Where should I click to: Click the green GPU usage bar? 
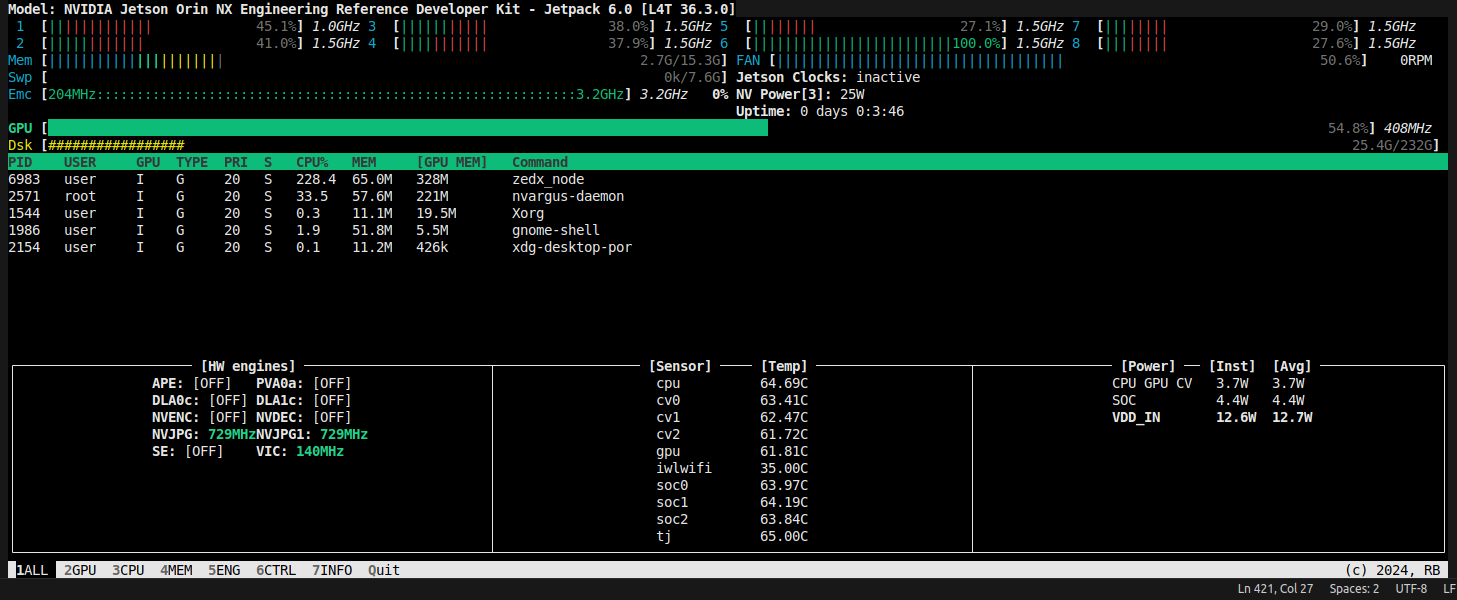(x=408, y=128)
